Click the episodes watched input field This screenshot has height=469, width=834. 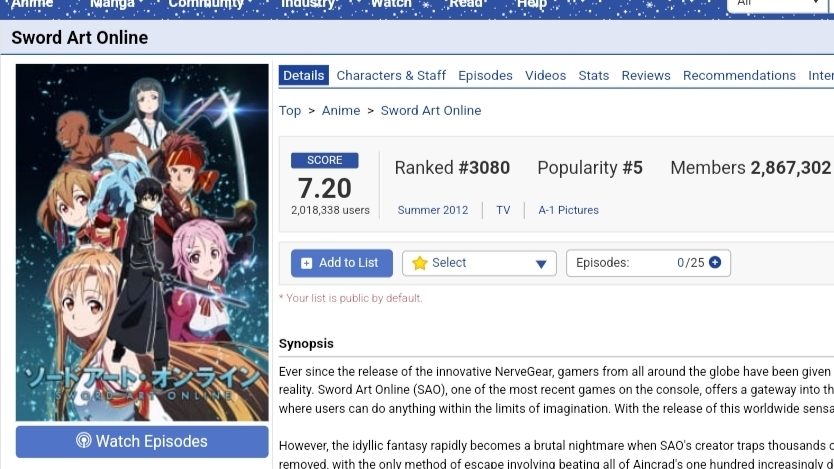[x=648, y=263]
